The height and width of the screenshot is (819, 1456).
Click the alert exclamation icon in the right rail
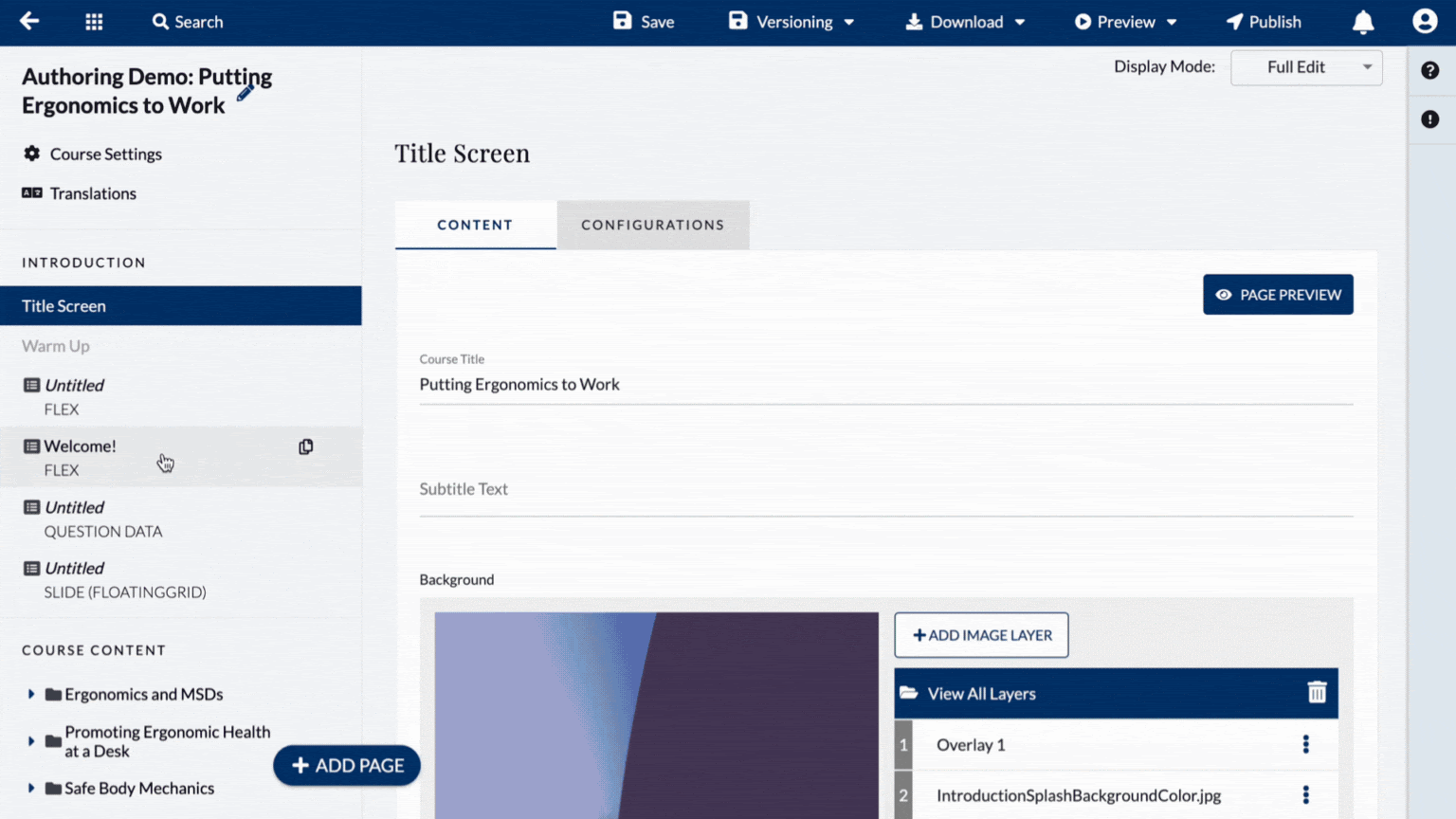(x=1430, y=119)
